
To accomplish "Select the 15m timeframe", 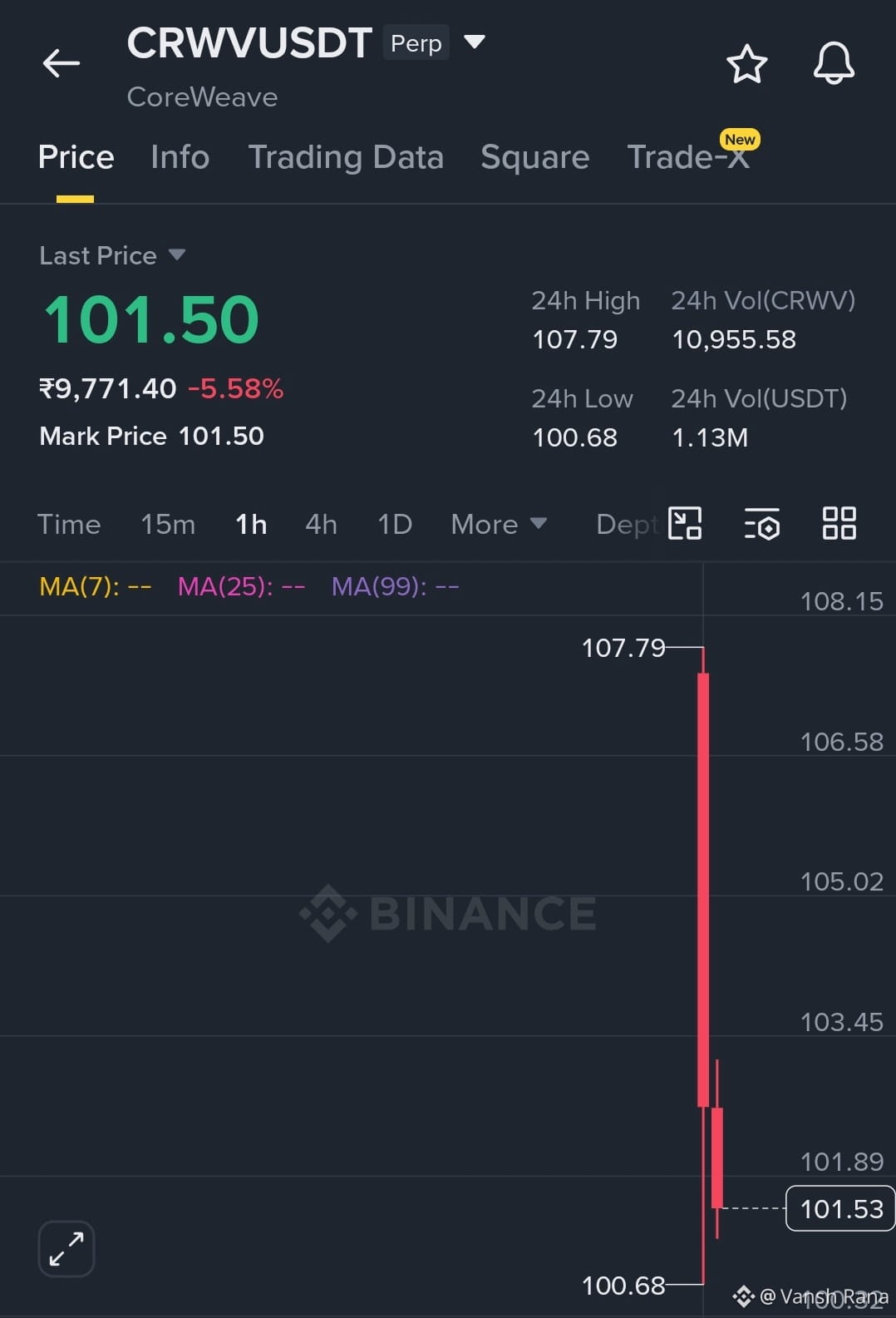I will click(x=168, y=525).
